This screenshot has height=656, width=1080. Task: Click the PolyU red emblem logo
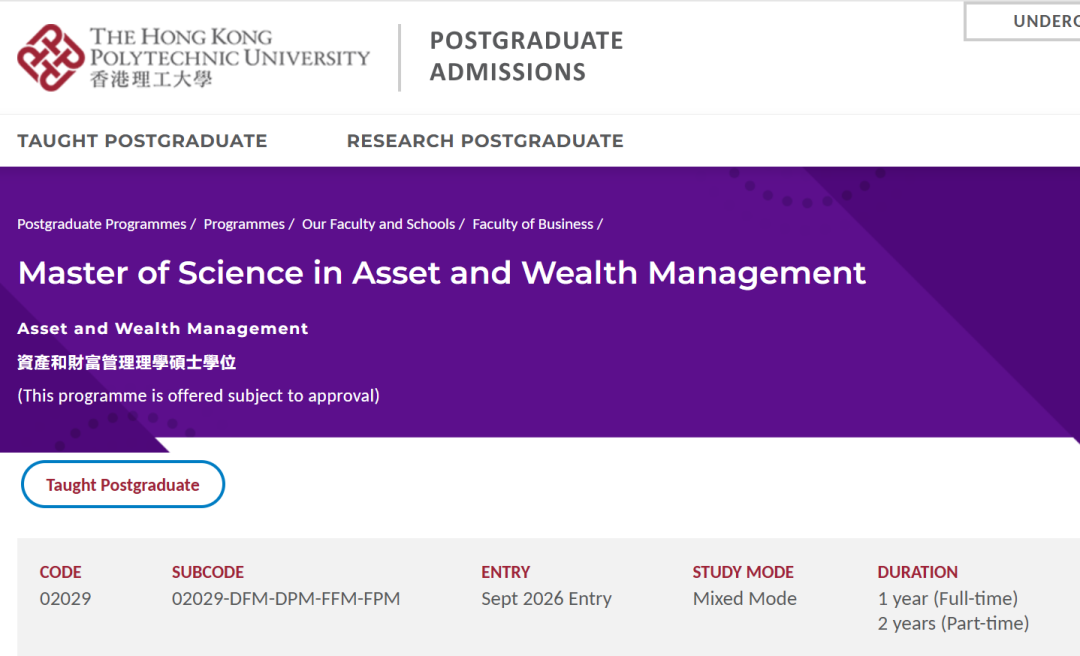point(50,57)
